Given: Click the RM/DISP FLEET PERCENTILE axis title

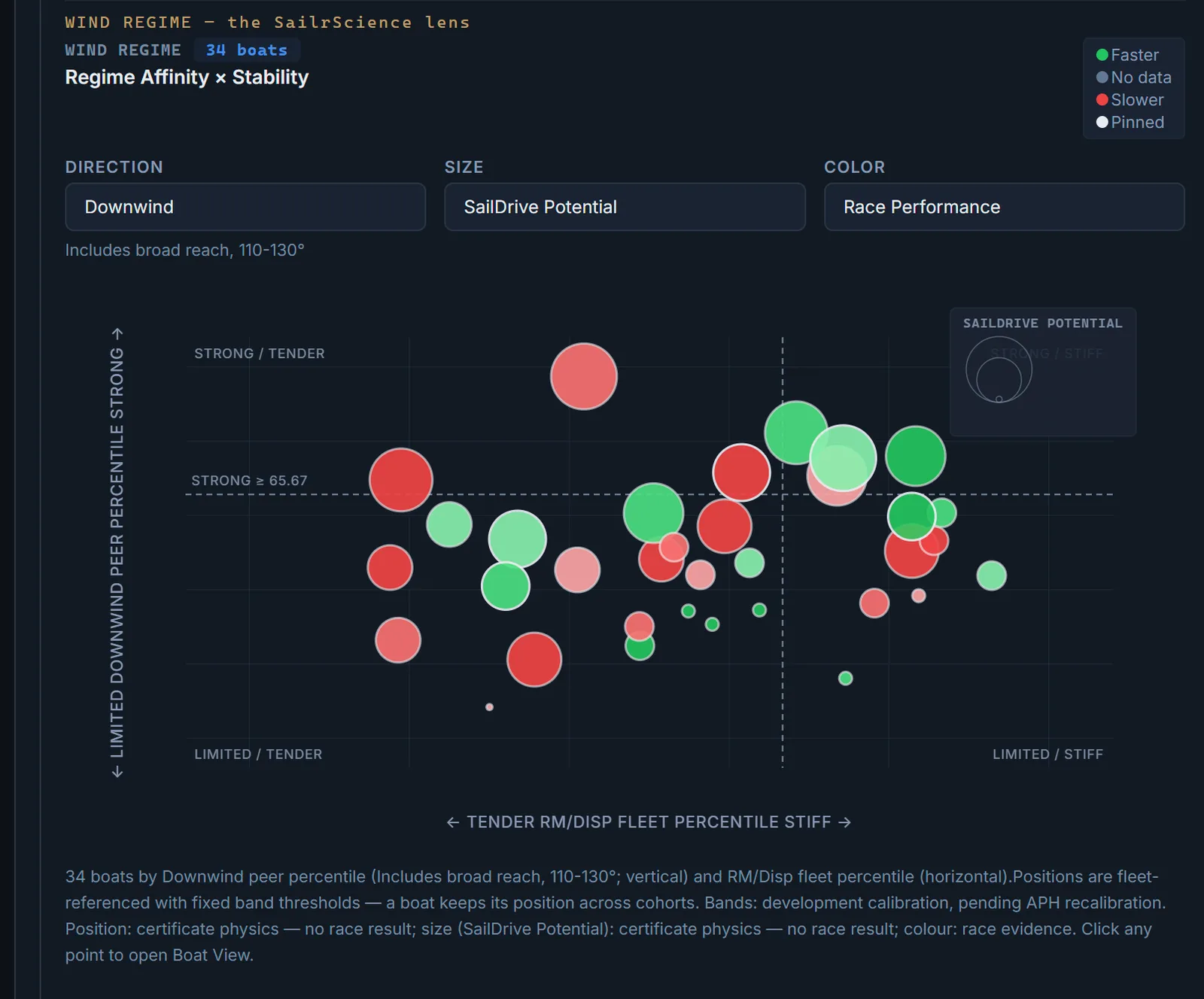Looking at the screenshot, I should coord(649,822).
